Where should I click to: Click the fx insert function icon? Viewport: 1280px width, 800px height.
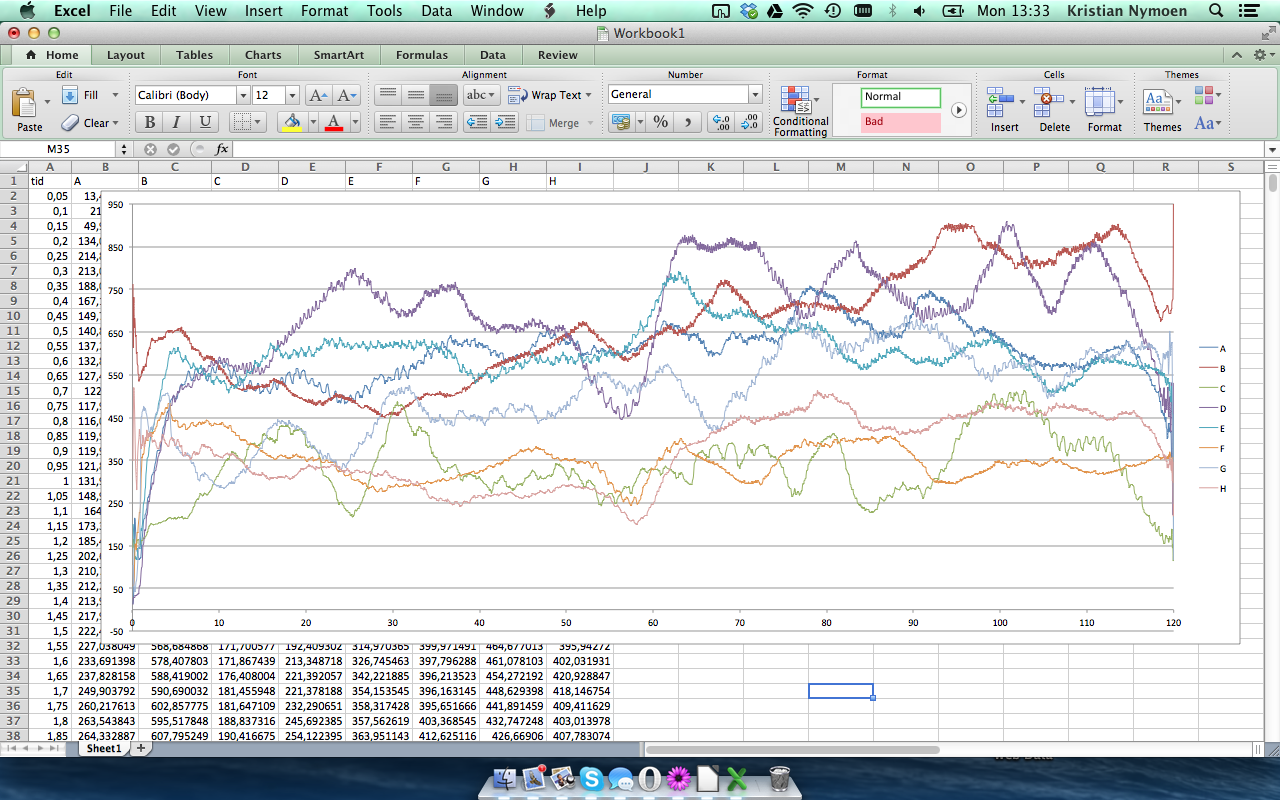222,149
